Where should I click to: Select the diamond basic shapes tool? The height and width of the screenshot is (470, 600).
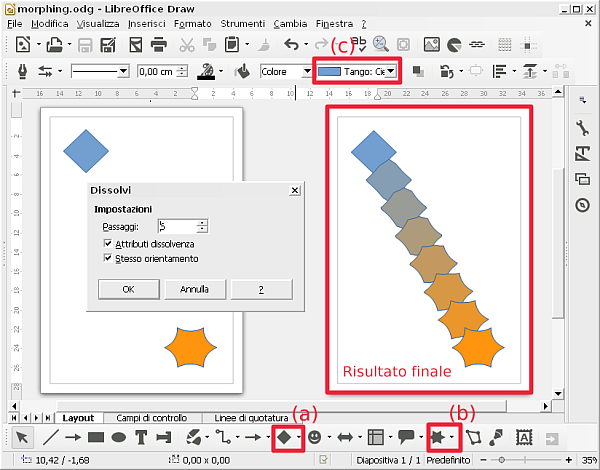[284, 437]
